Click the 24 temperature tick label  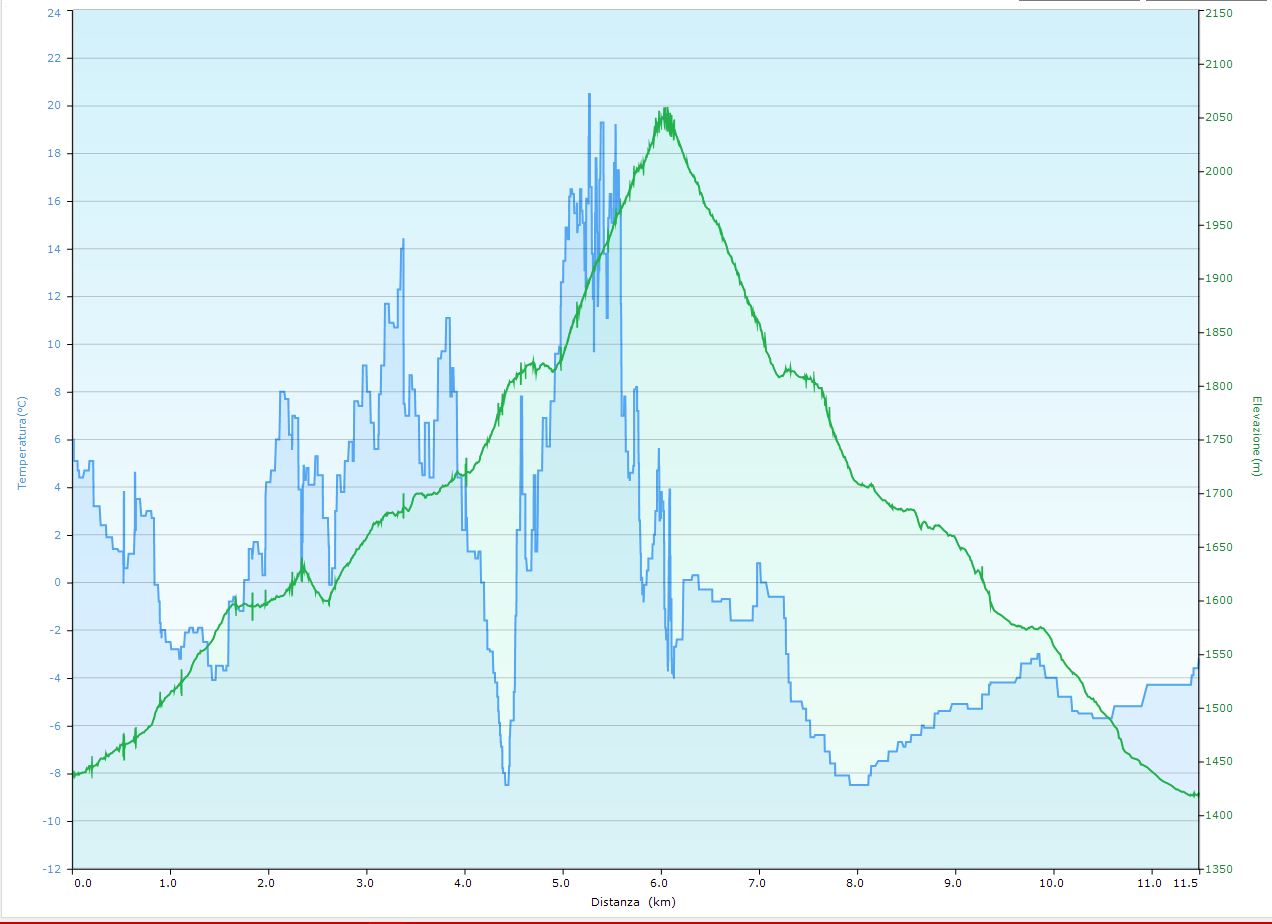pyautogui.click(x=53, y=12)
